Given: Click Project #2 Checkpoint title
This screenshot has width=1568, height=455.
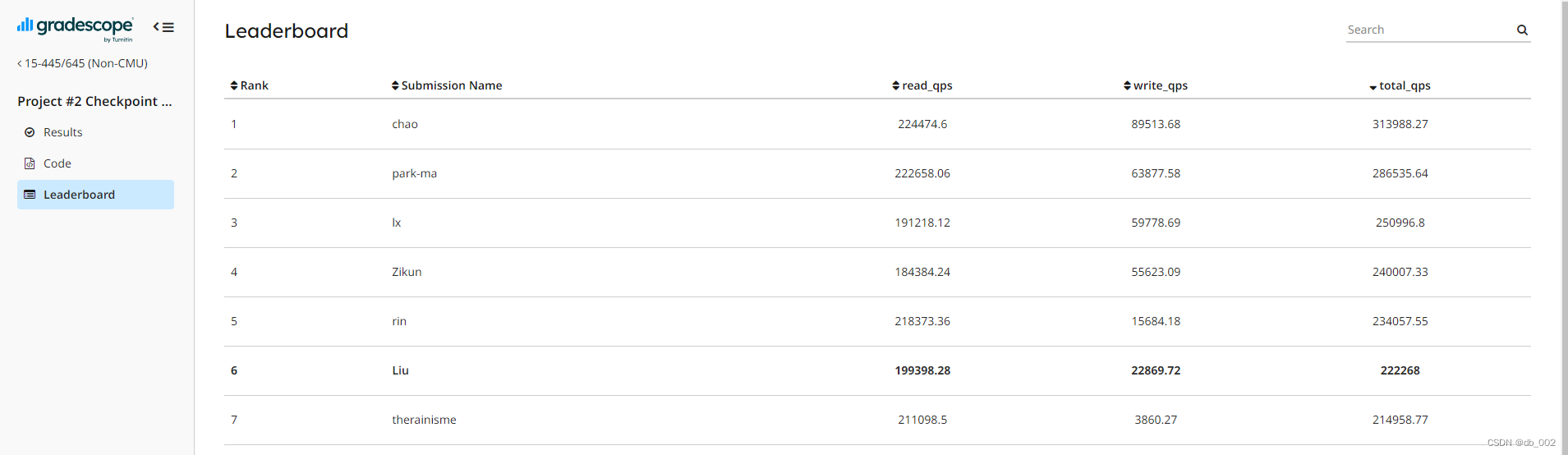Looking at the screenshot, I should pos(95,101).
